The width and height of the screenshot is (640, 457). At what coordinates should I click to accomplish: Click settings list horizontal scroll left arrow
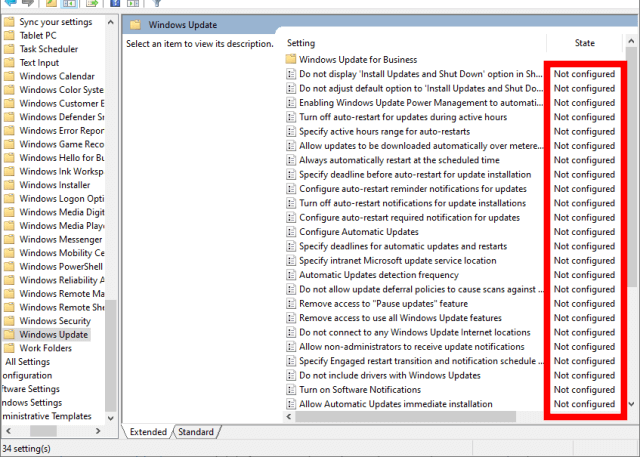pos(289,417)
